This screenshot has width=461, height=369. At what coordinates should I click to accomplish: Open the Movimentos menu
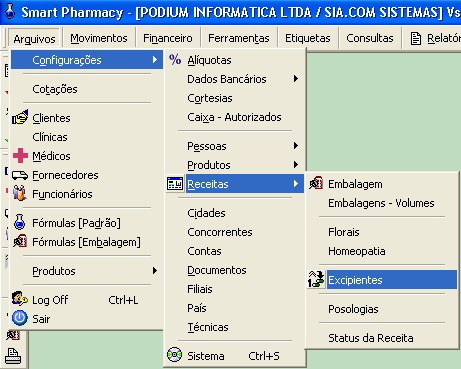99,38
